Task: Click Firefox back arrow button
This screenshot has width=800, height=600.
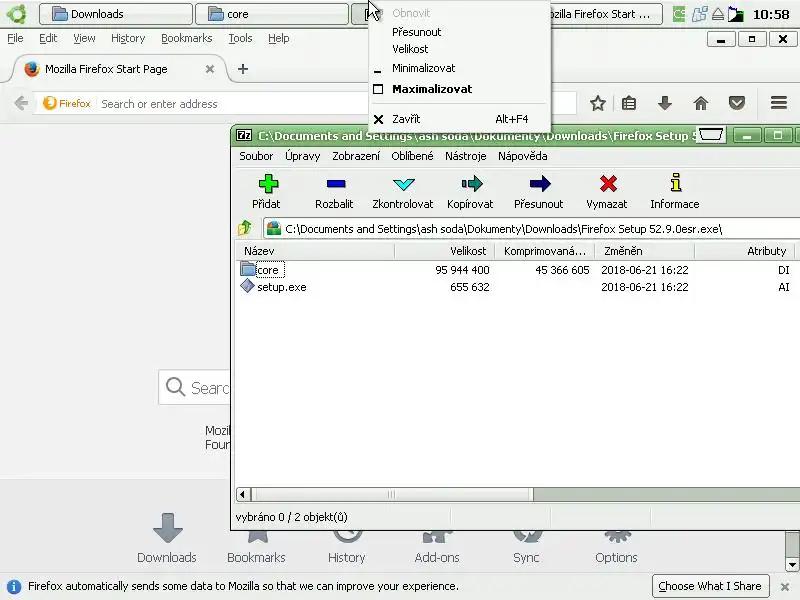Action: click(21, 104)
